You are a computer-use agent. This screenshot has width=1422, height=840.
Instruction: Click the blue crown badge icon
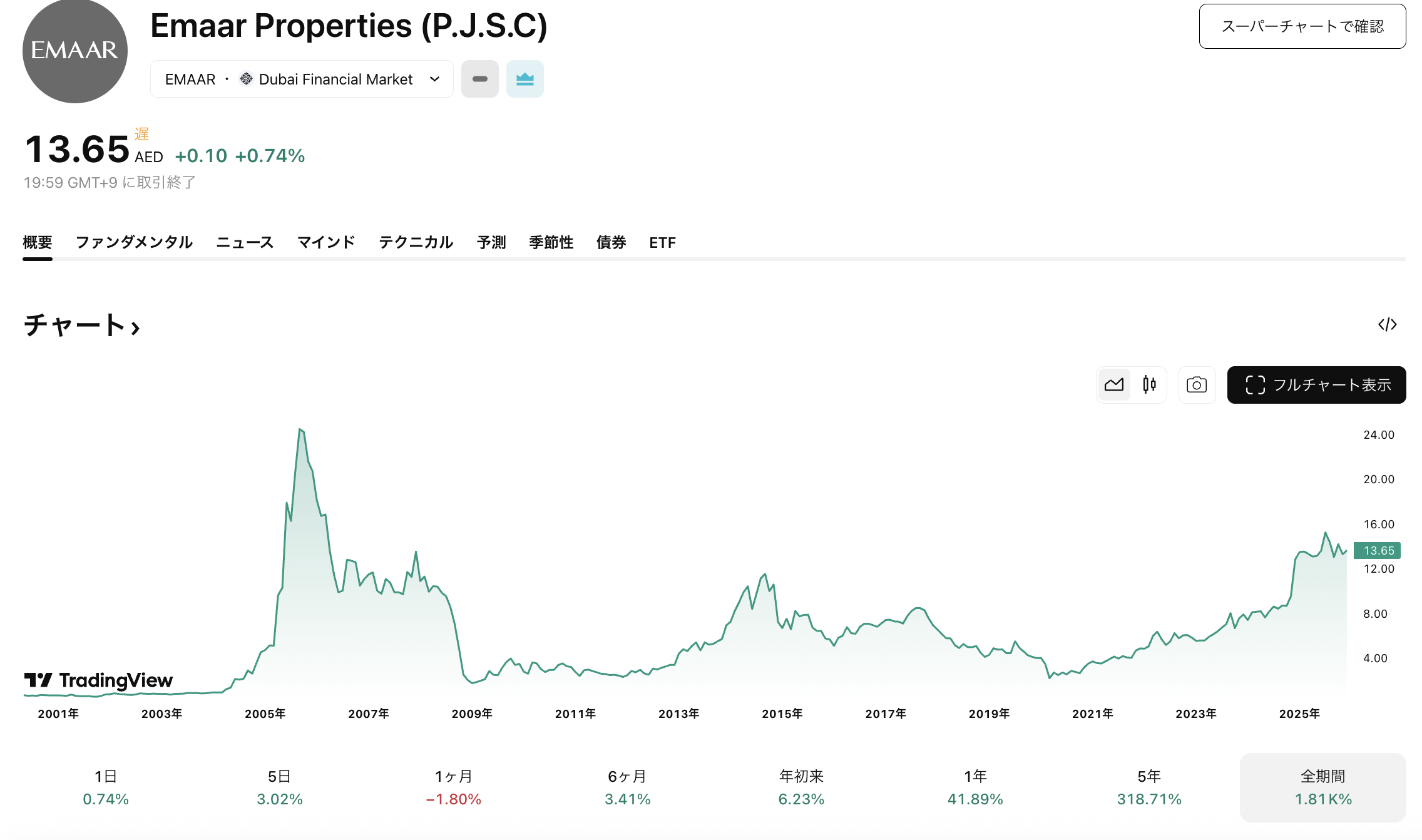pyautogui.click(x=524, y=79)
